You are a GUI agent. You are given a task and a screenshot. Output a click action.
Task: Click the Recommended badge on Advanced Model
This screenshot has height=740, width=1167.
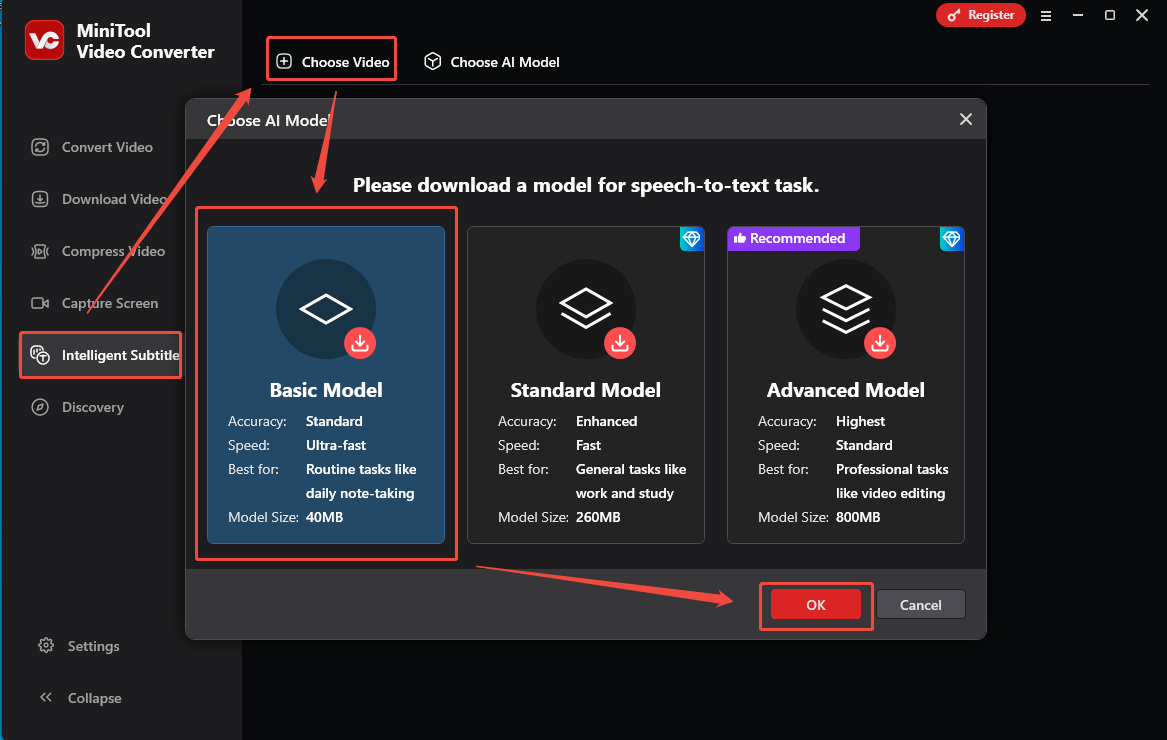[x=793, y=239]
